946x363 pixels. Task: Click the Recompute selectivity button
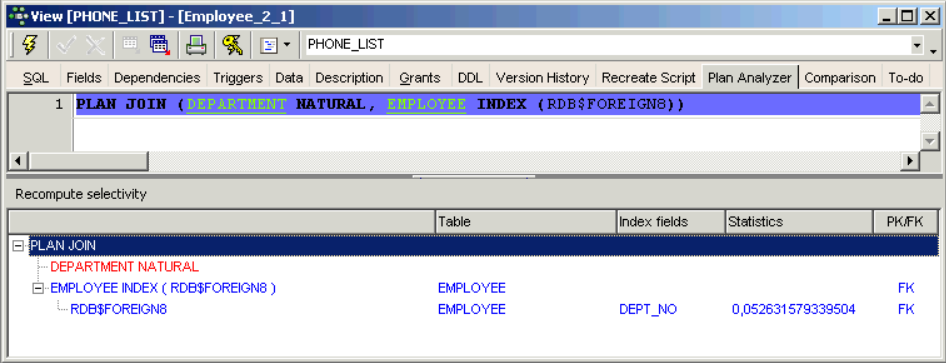point(81,194)
